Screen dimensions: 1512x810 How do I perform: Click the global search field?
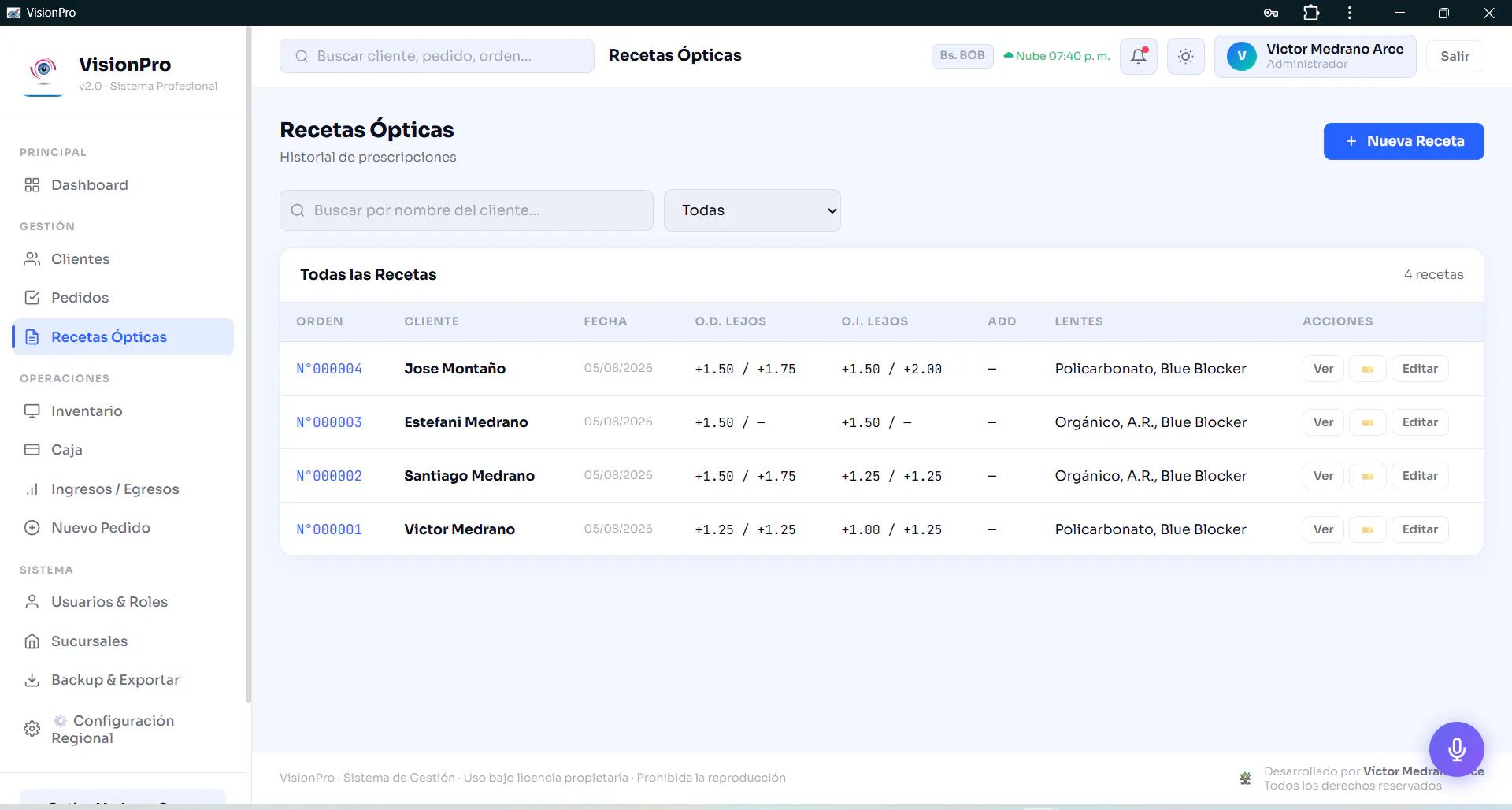[x=437, y=56]
